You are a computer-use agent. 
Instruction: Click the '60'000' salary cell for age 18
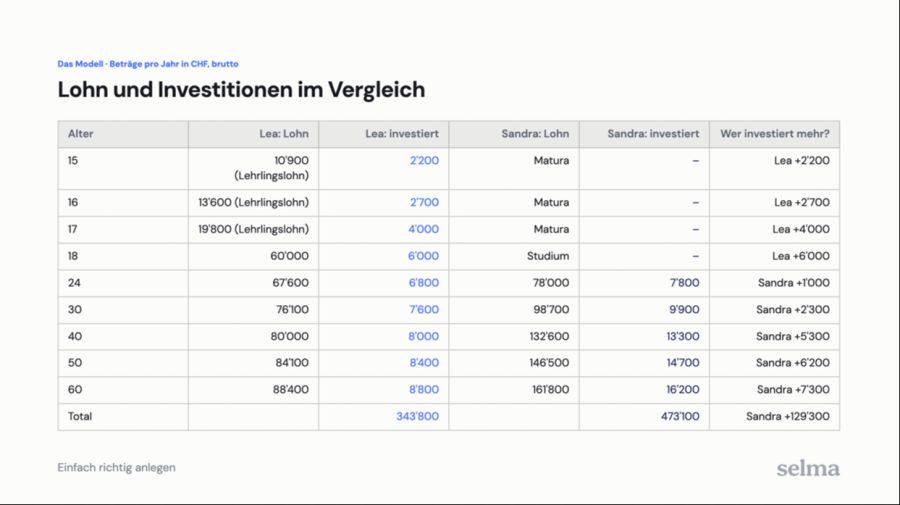(x=253, y=257)
